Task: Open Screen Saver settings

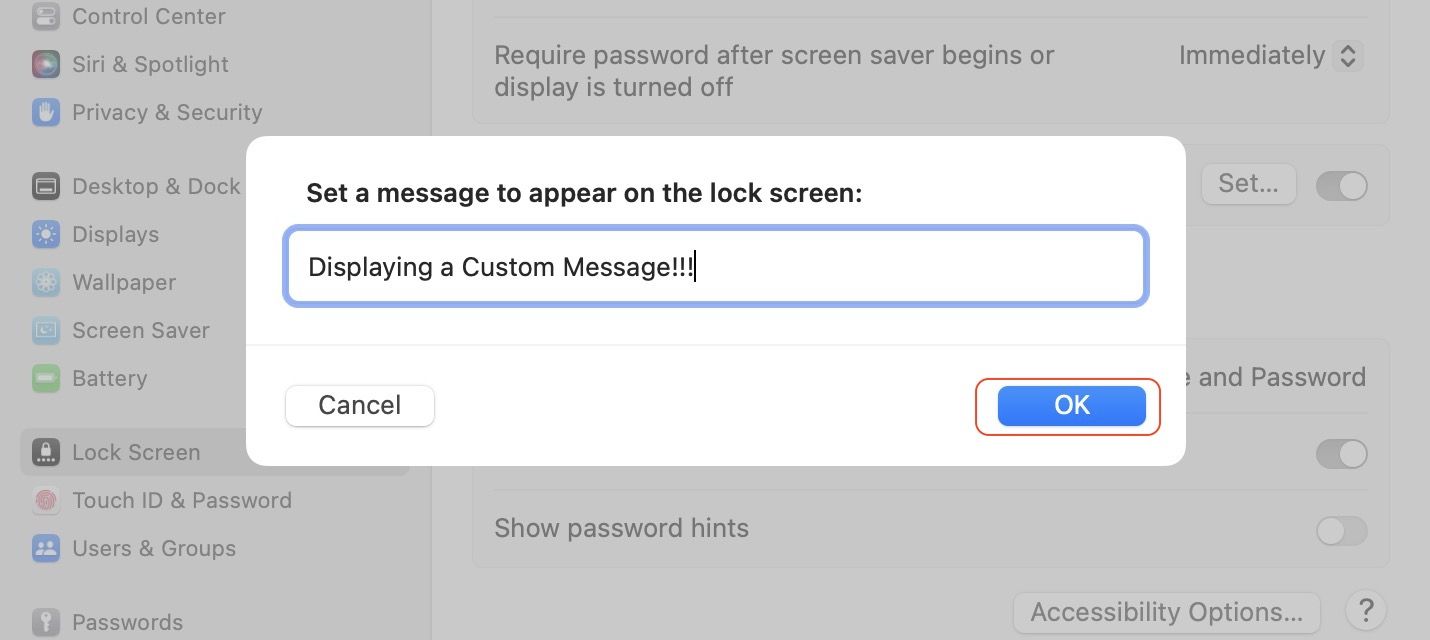Action: (x=45, y=330)
